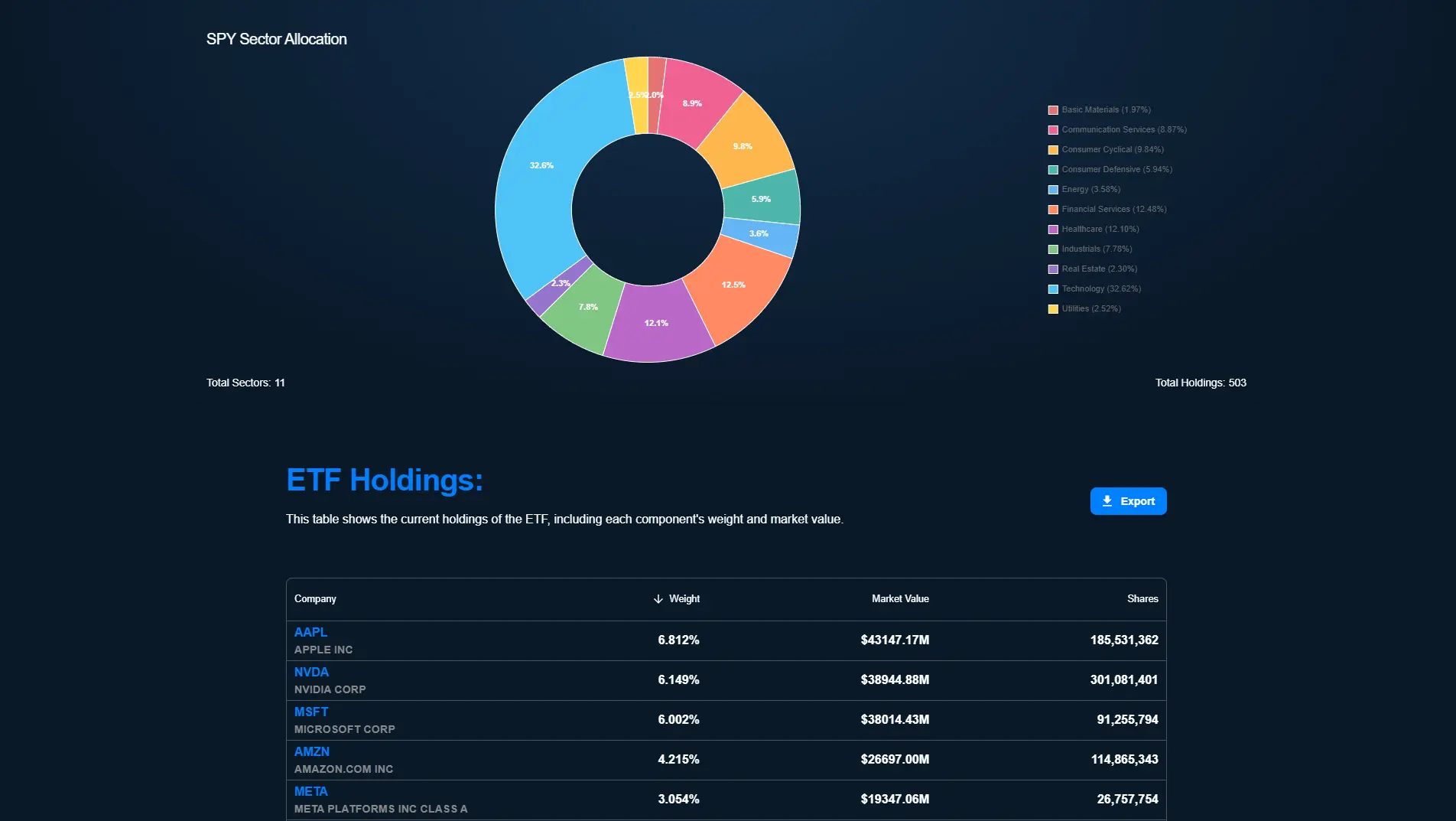This screenshot has width=1456, height=821.
Task: Click the AMAZON.COM INC company name
Action: point(343,769)
